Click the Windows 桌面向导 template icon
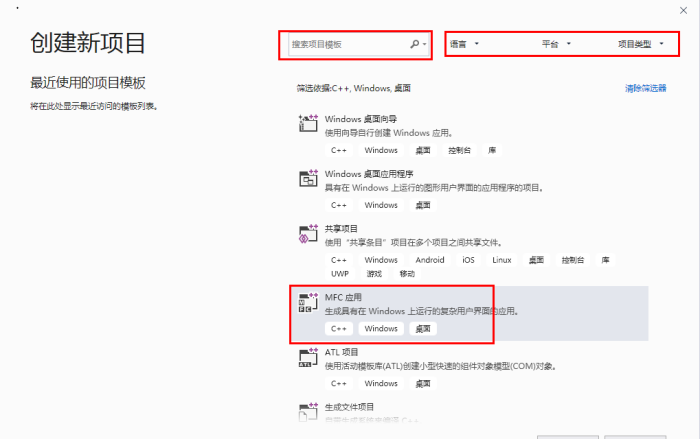This screenshot has height=439, width=700. click(x=308, y=123)
